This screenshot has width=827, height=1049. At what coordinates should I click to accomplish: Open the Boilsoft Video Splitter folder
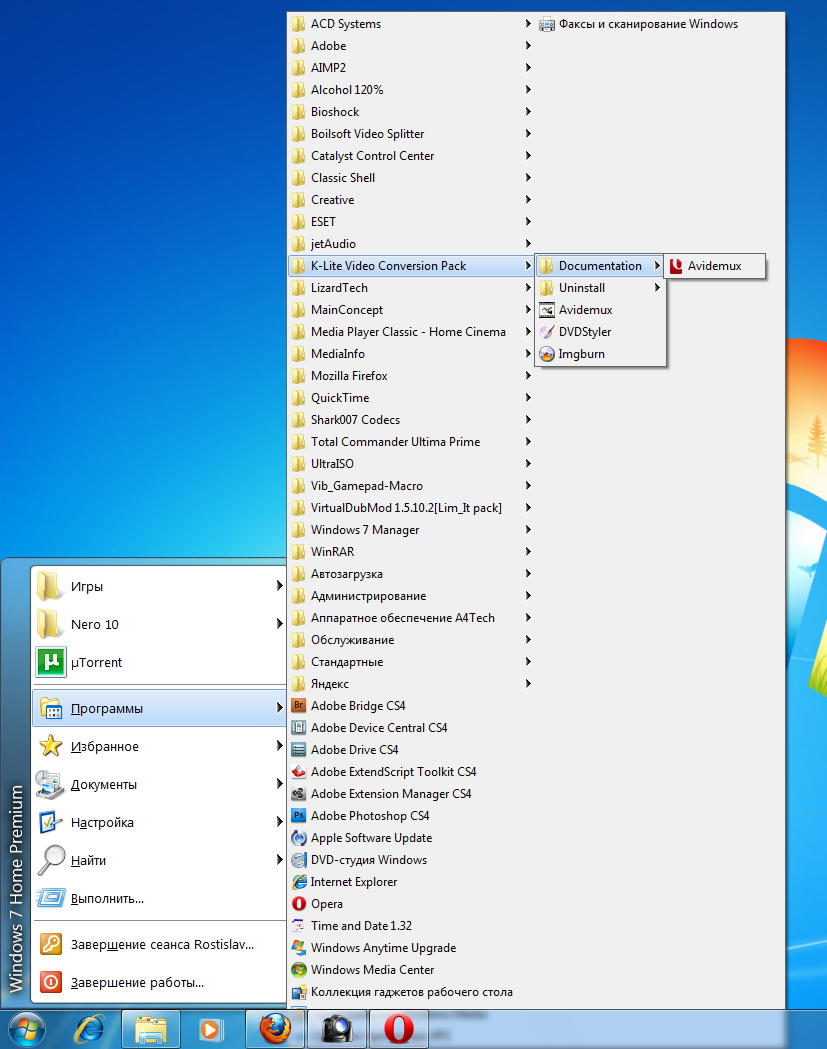pyautogui.click(x=411, y=133)
